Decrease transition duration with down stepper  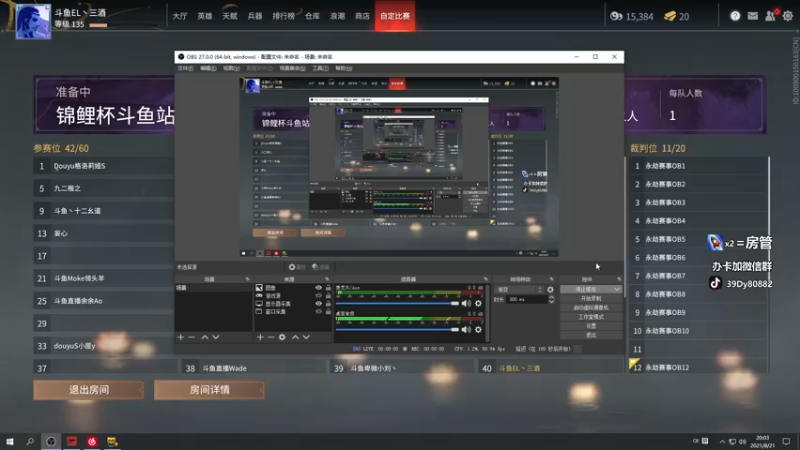pos(551,302)
